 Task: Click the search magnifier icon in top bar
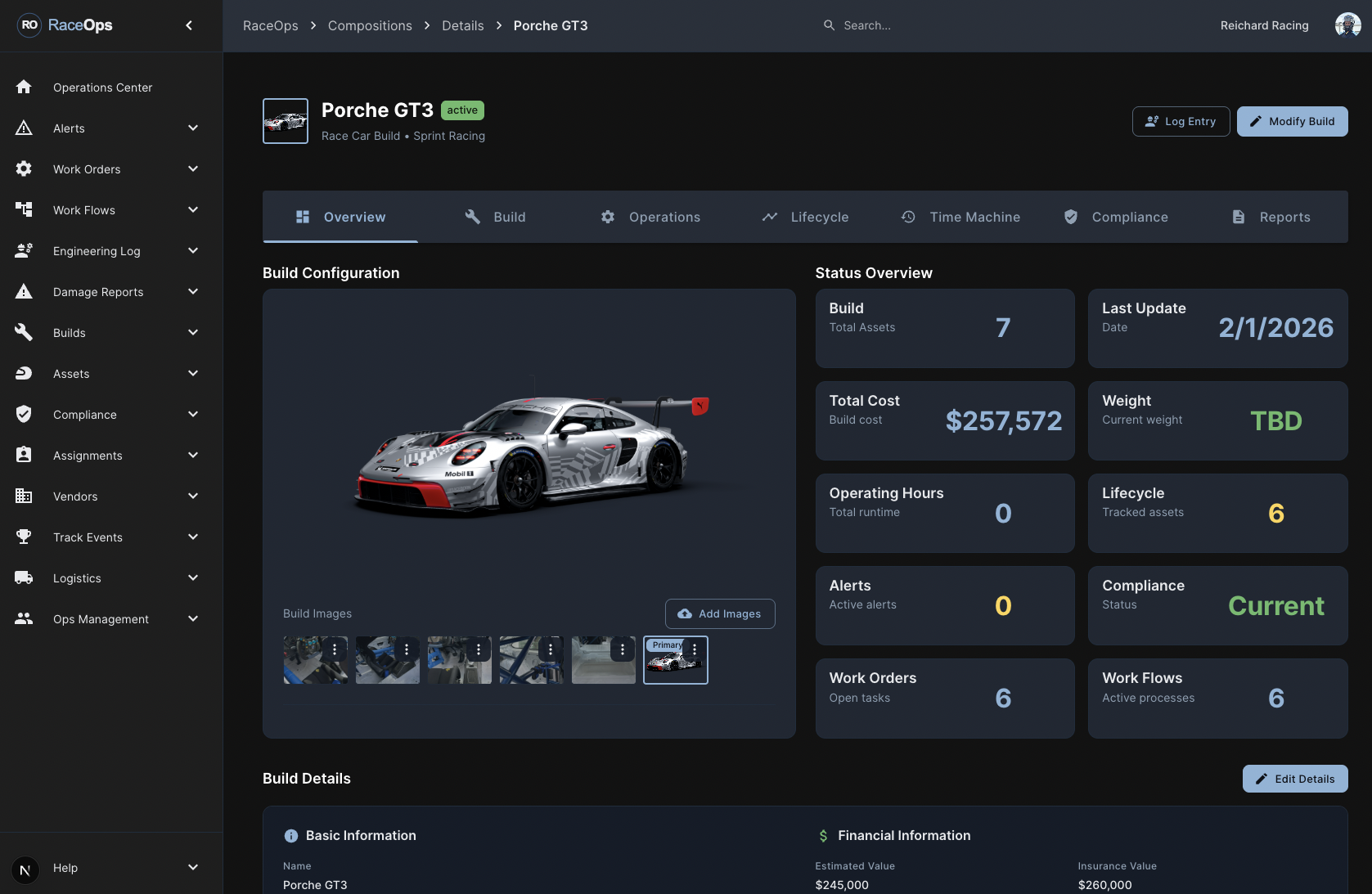click(829, 25)
